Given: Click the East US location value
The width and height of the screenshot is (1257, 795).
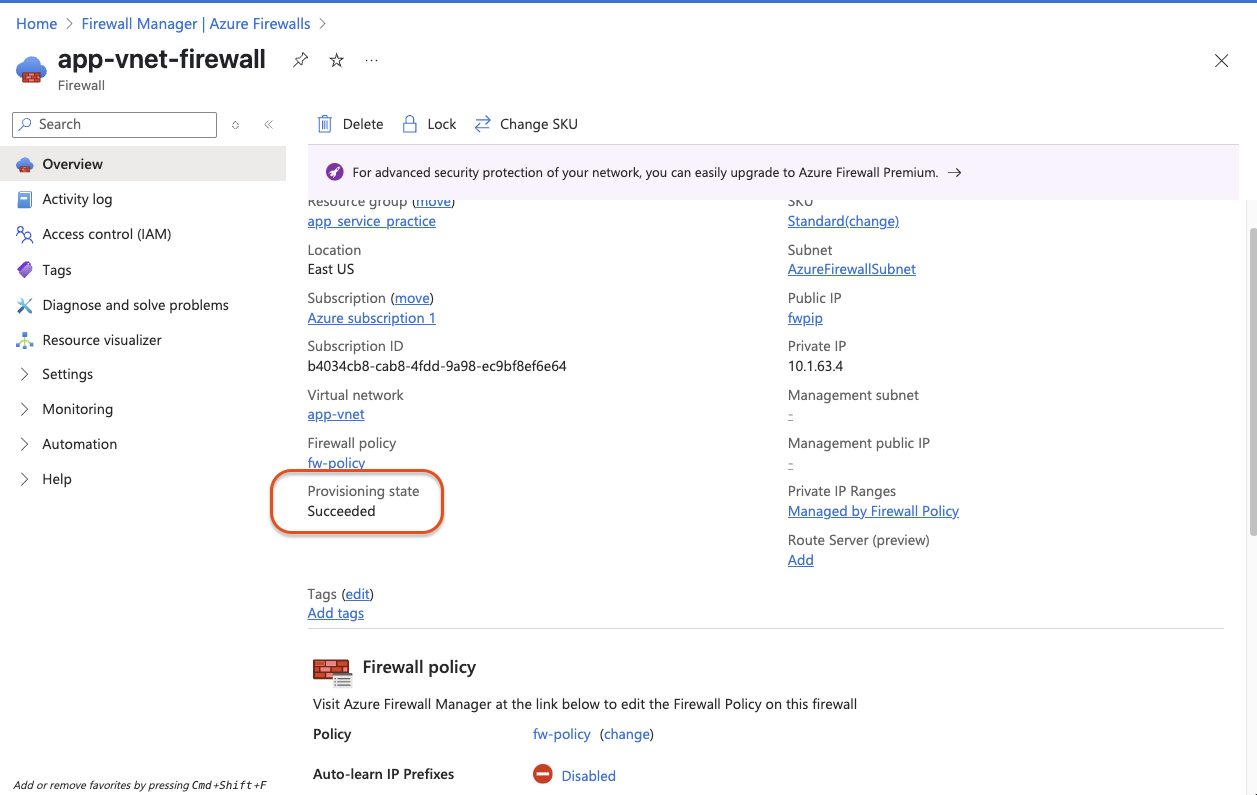Looking at the screenshot, I should [x=331, y=269].
